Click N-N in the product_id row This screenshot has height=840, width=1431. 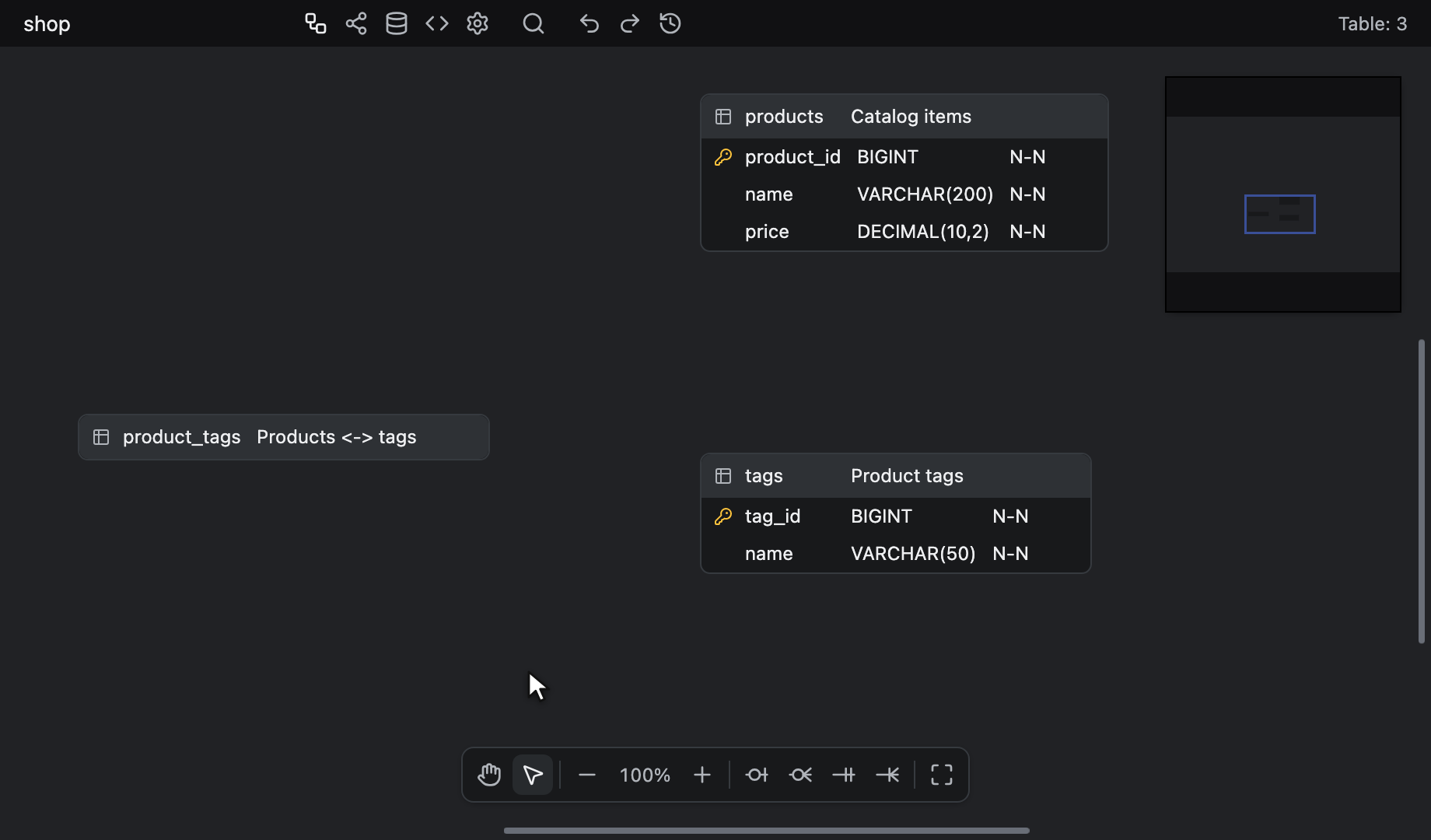click(1027, 157)
